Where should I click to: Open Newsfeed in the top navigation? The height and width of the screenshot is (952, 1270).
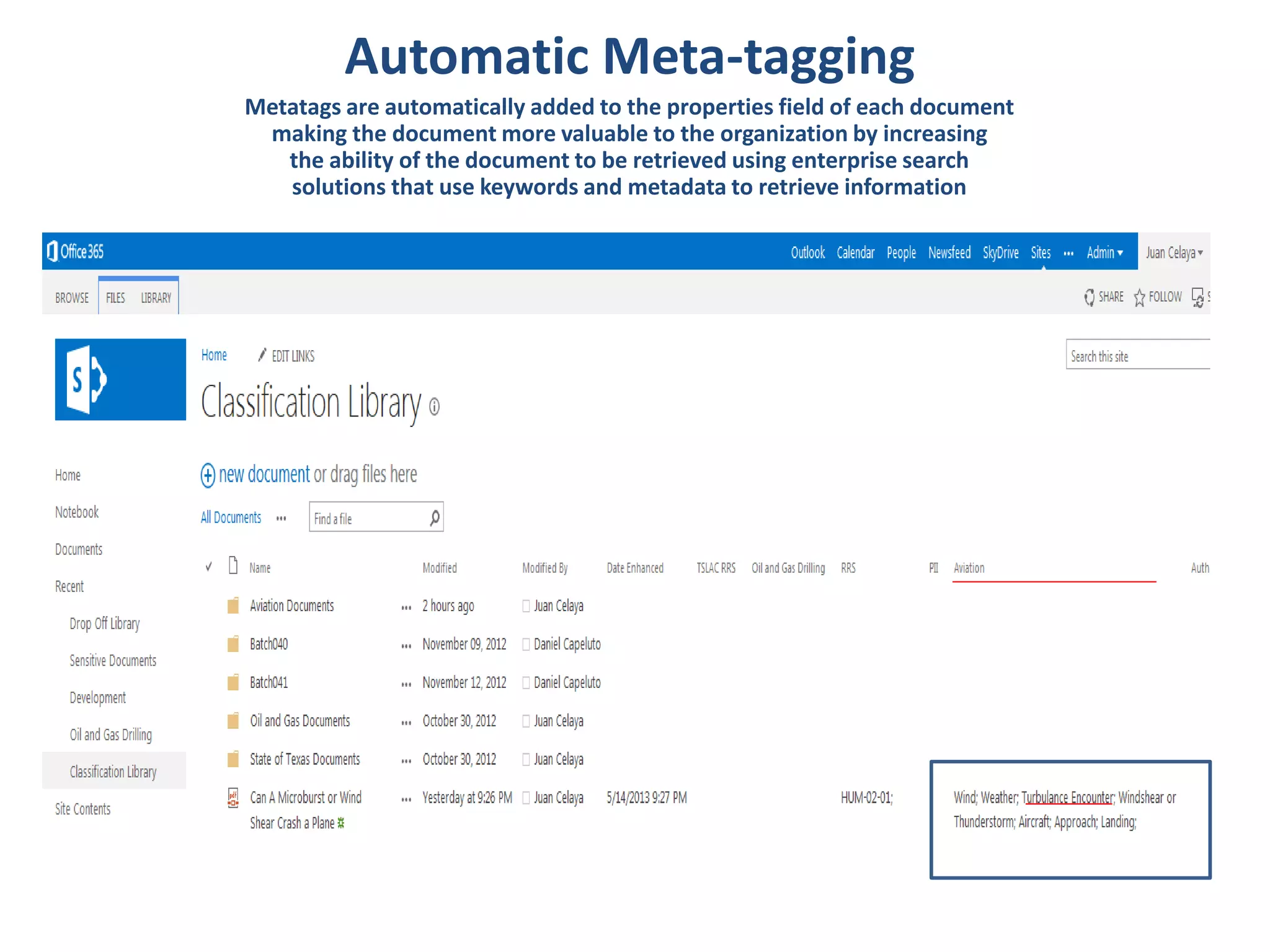coord(949,252)
